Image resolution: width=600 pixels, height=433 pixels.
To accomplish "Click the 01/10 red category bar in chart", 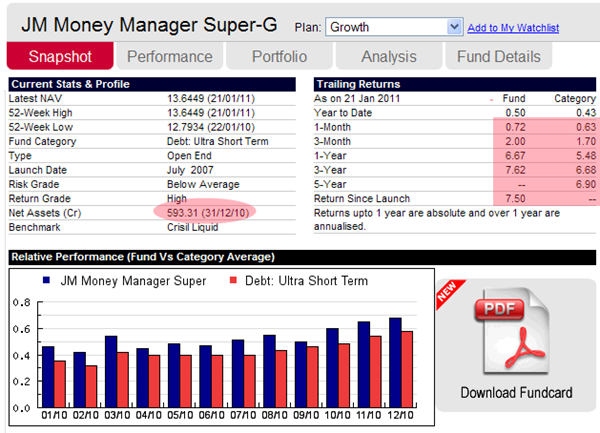I will tap(60, 384).
